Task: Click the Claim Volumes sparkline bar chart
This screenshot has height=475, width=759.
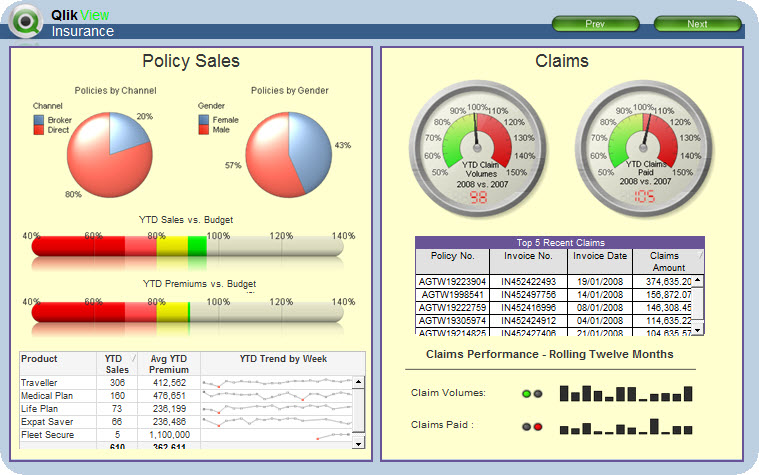Action: (x=627, y=393)
